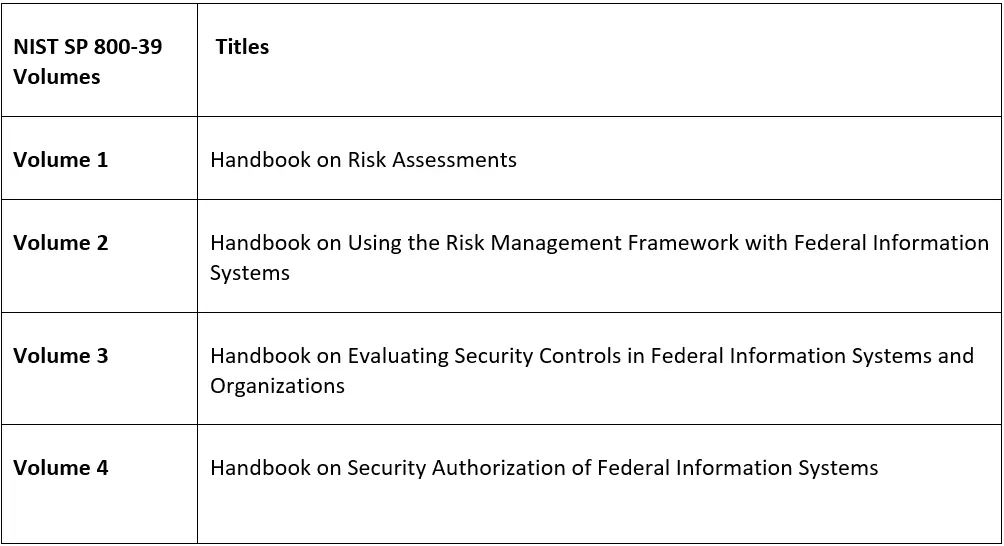This screenshot has width=1004, height=546.
Task: Click the word "Volumes" in the header cell
Action: tap(57, 77)
